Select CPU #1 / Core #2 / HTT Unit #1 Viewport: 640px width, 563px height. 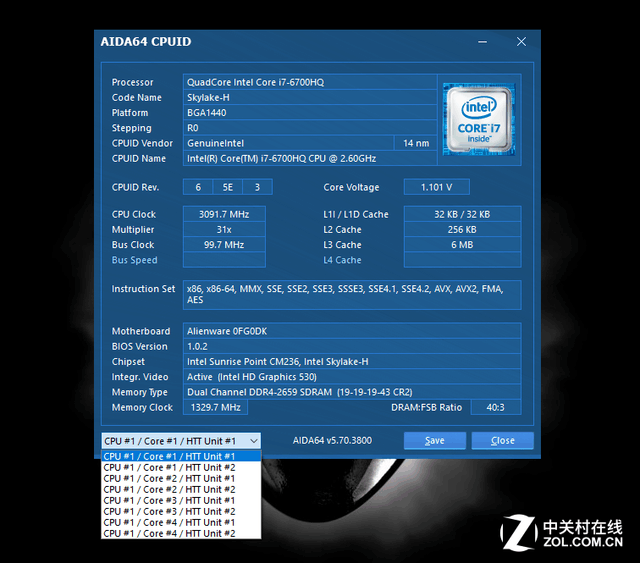pos(181,478)
